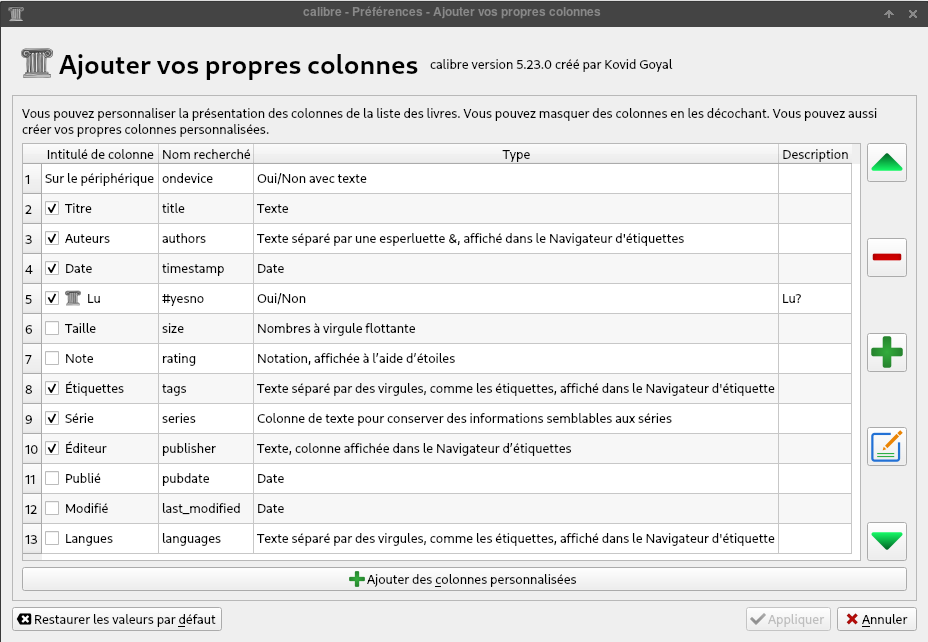928x642 pixels.
Task: Click the edit column pencil icon
Action: [x=887, y=446]
